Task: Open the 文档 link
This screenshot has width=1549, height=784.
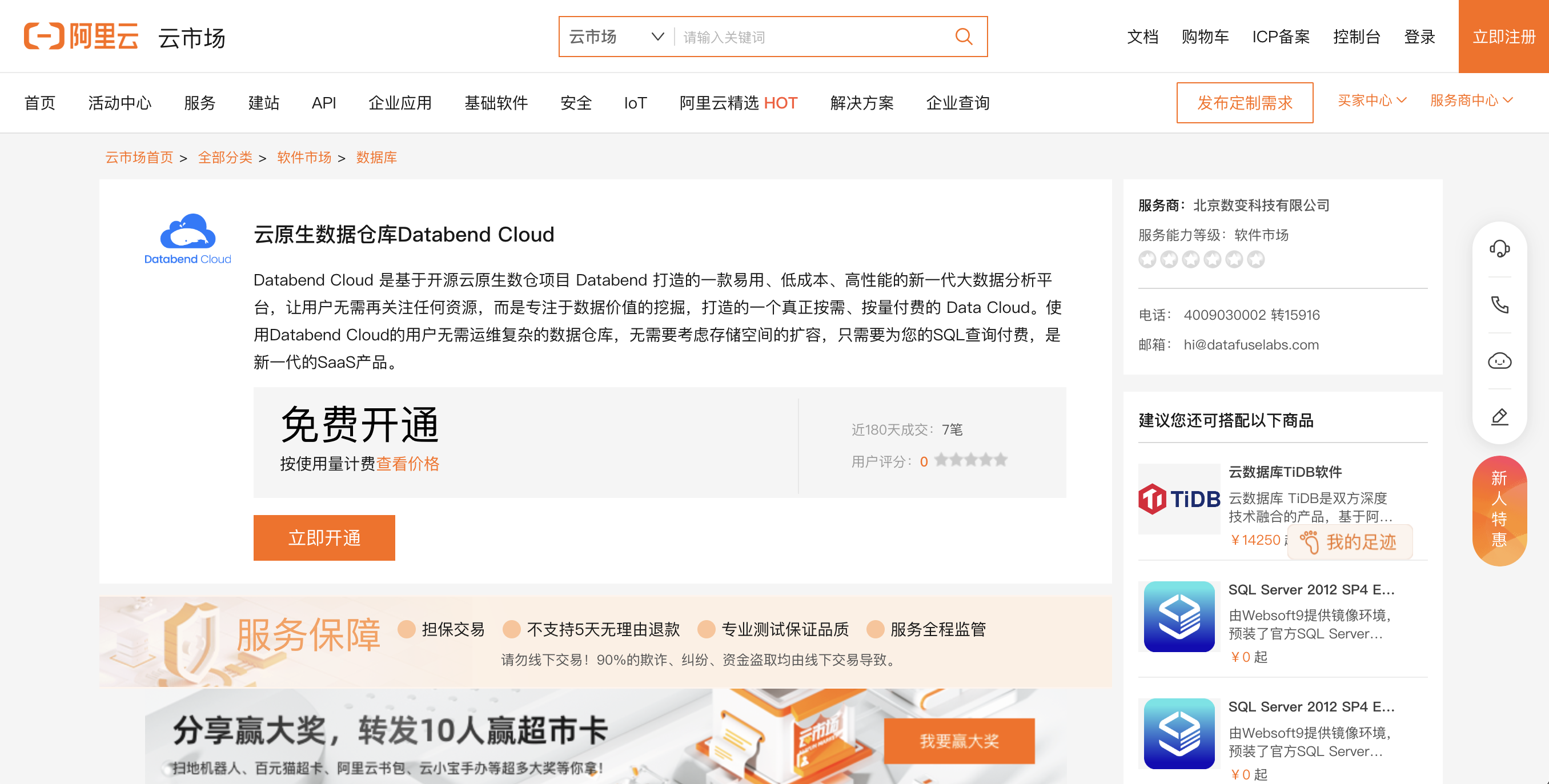Action: pos(1142,37)
